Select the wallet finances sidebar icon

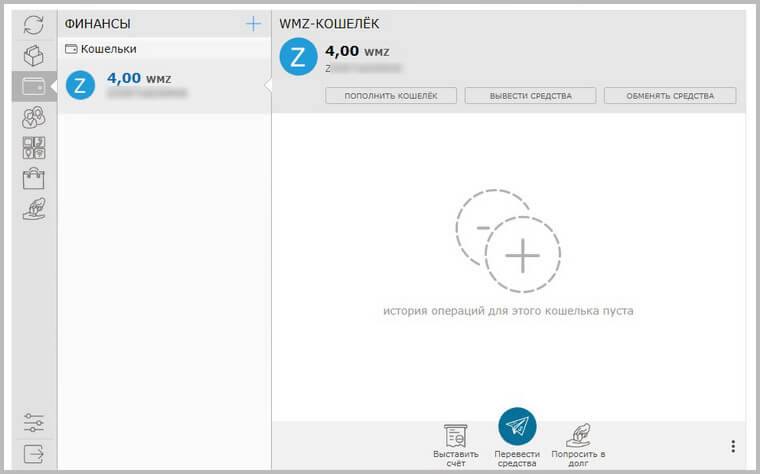point(33,86)
